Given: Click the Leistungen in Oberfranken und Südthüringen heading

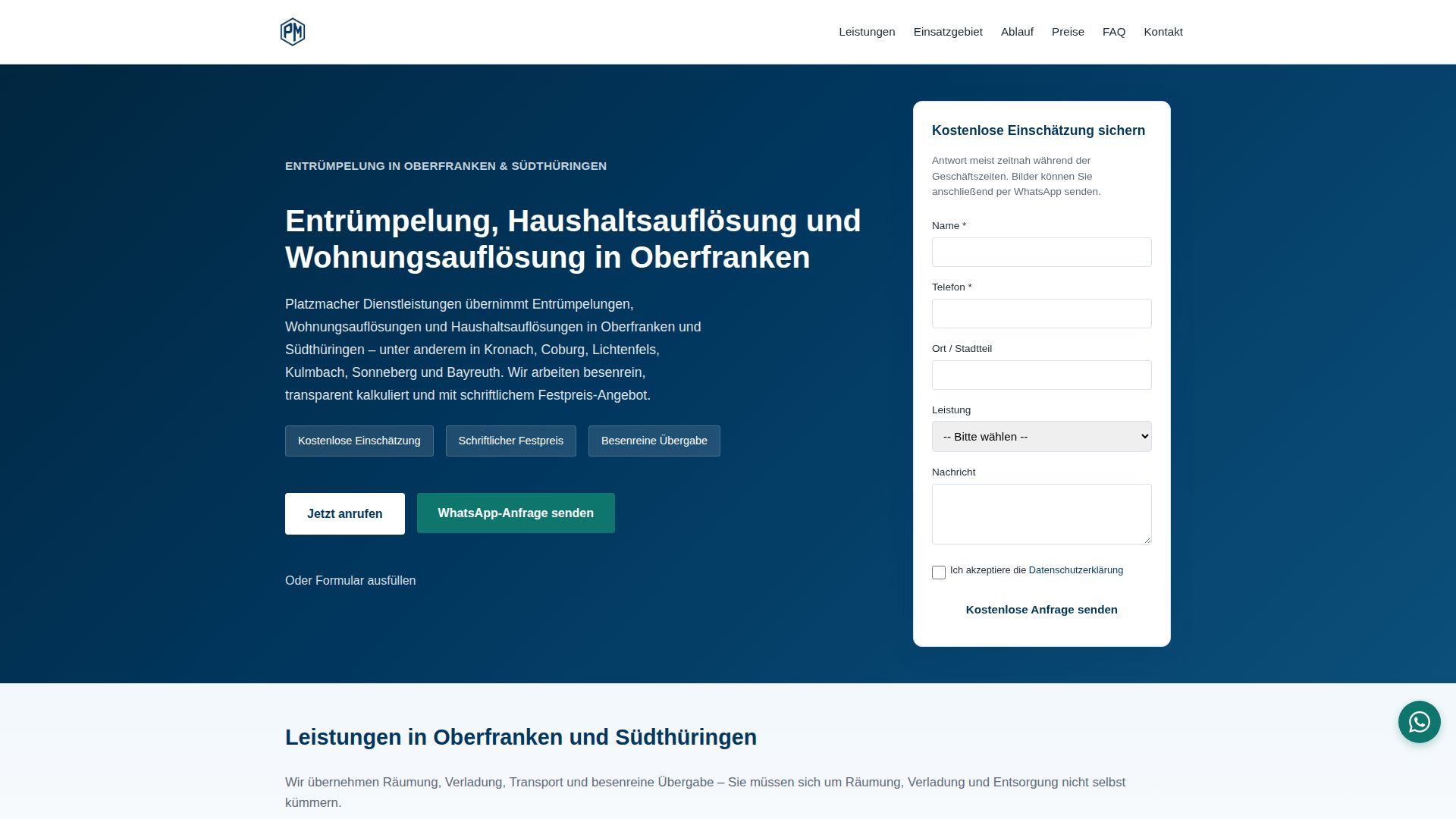Looking at the screenshot, I should pyautogui.click(x=521, y=737).
